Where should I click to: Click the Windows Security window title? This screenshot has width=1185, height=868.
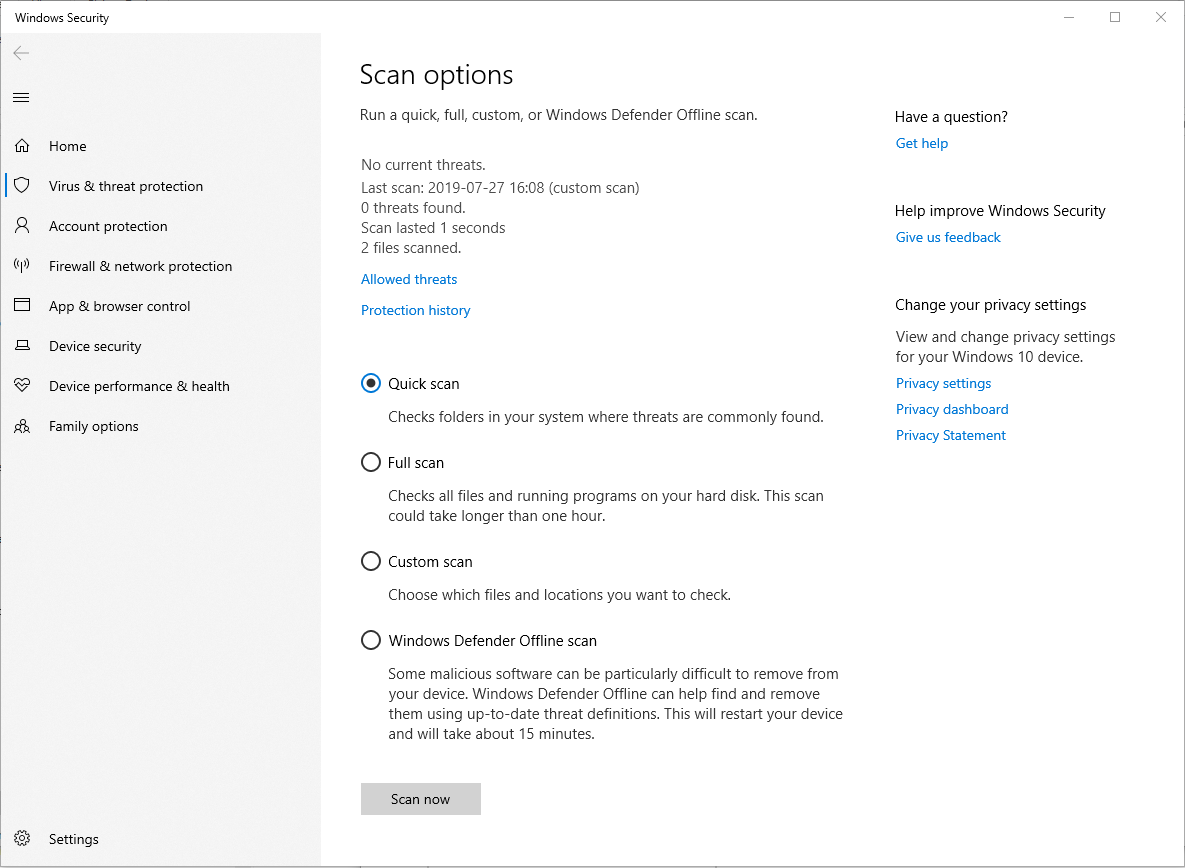(62, 18)
